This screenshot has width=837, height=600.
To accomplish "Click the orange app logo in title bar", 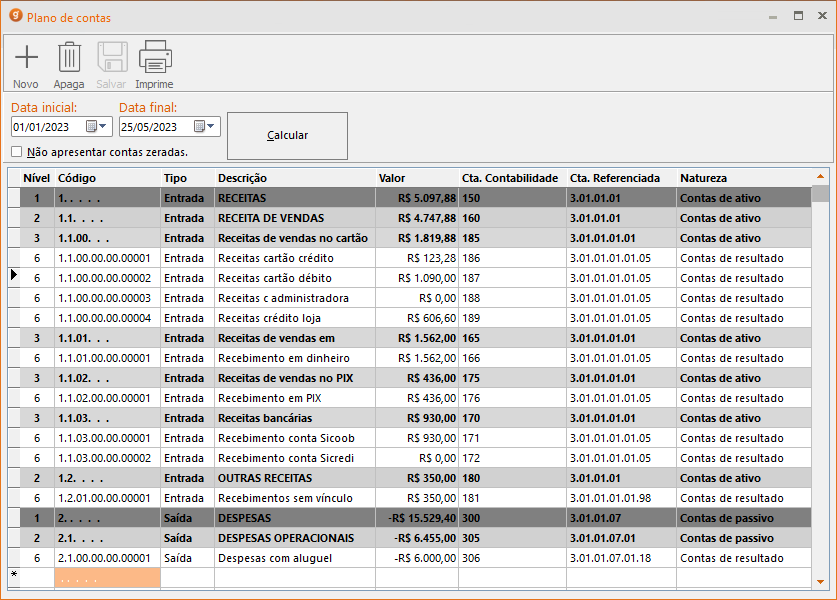I will click(16, 16).
